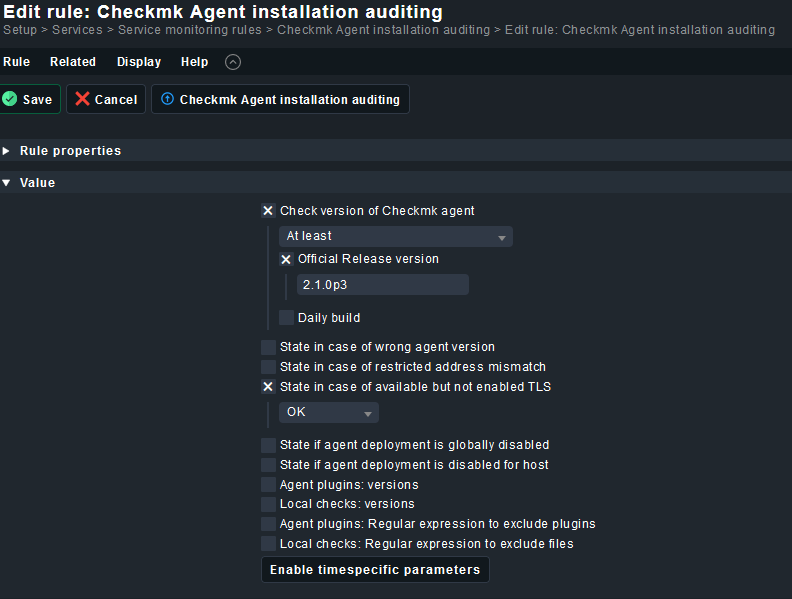Click Enable timespecific parameters button
The width and height of the screenshot is (792, 599).
[x=375, y=570]
